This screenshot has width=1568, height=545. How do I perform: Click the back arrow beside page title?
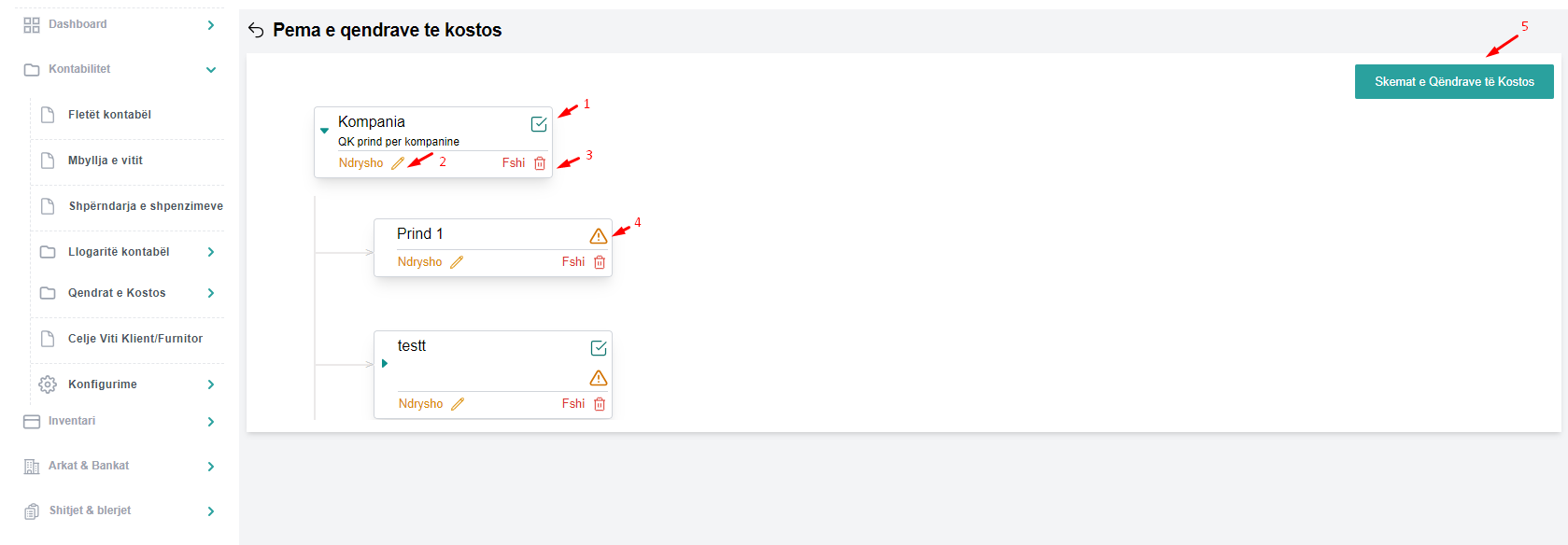256,31
